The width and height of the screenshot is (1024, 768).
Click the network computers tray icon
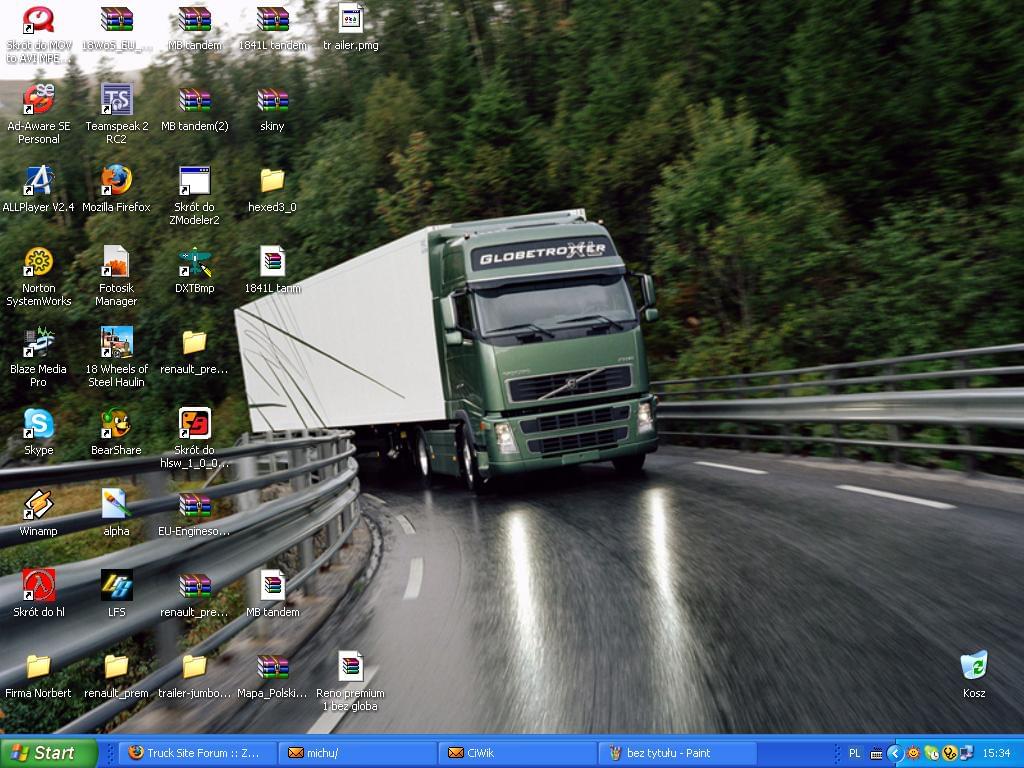967,754
